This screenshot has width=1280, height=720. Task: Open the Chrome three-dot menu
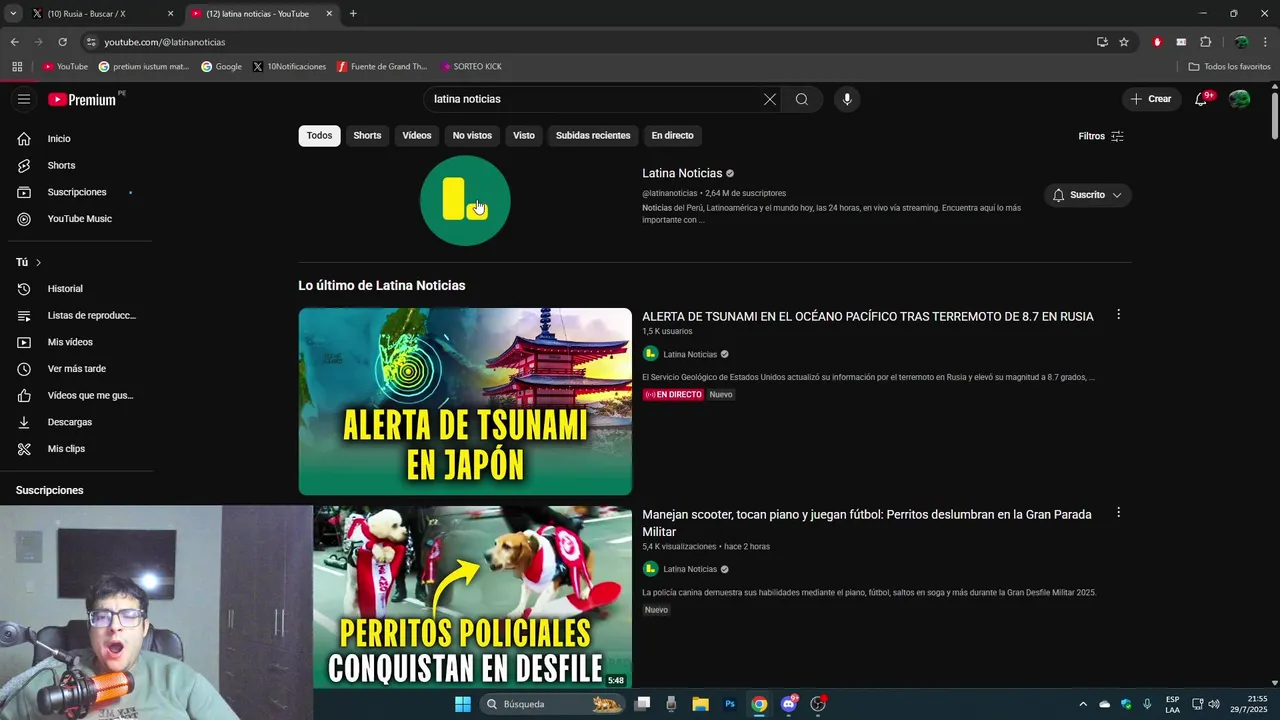coord(1265,42)
